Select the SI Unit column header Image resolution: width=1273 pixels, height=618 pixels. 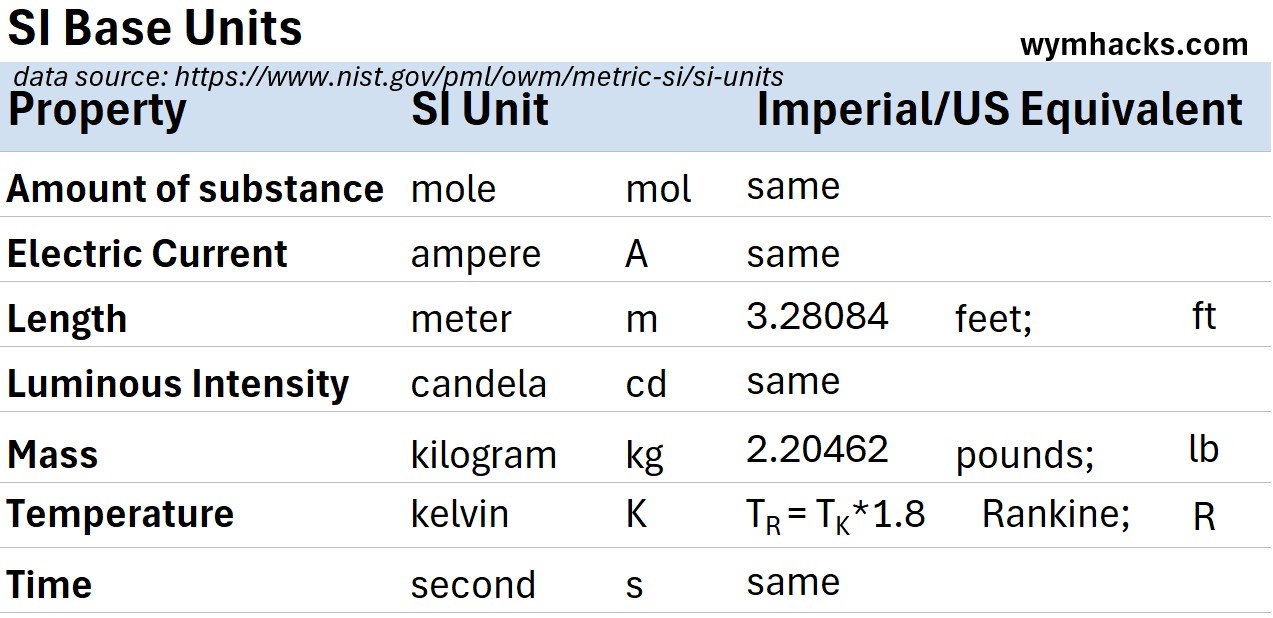[x=480, y=109]
